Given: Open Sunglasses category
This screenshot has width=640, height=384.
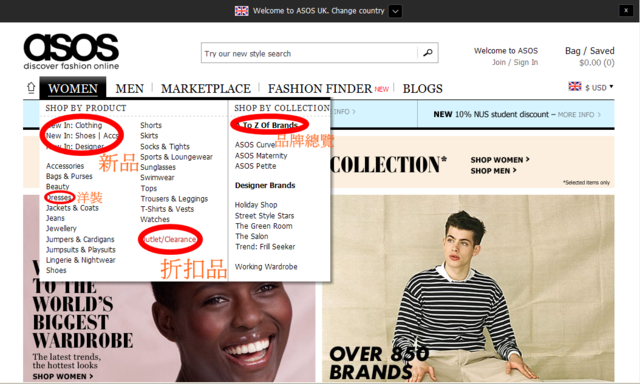Looking at the screenshot, I should point(158,167).
